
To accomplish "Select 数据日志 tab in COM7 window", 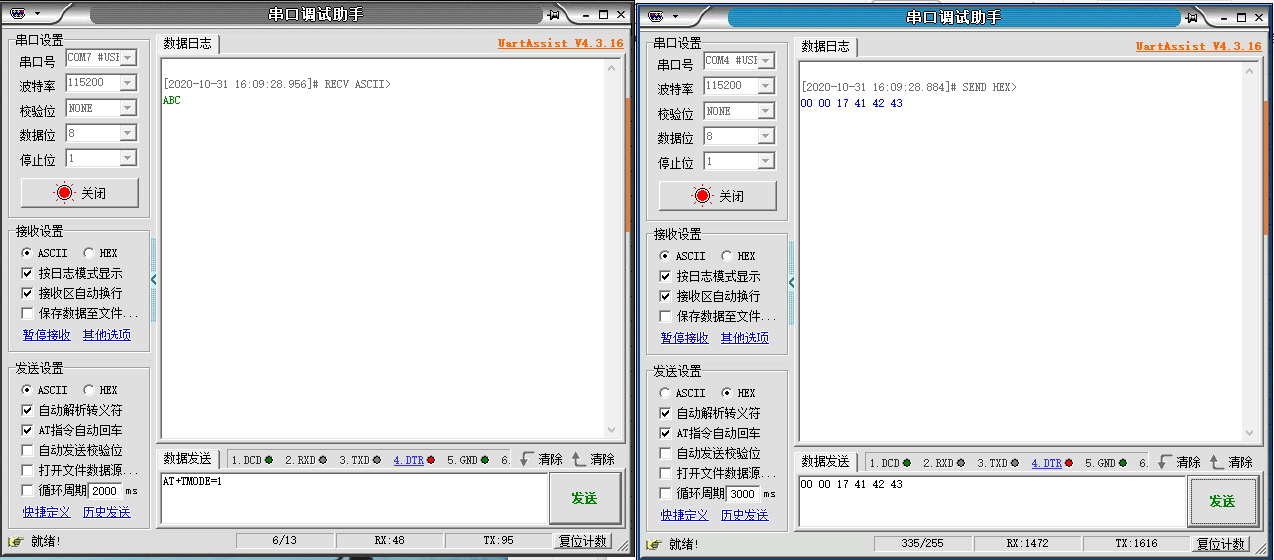I will [x=188, y=43].
